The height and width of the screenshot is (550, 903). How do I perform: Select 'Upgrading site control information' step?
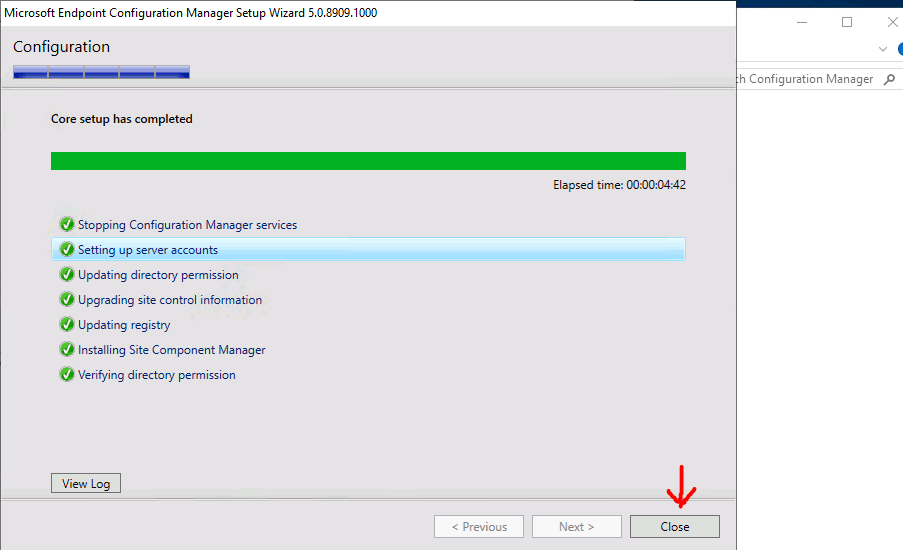[170, 299]
